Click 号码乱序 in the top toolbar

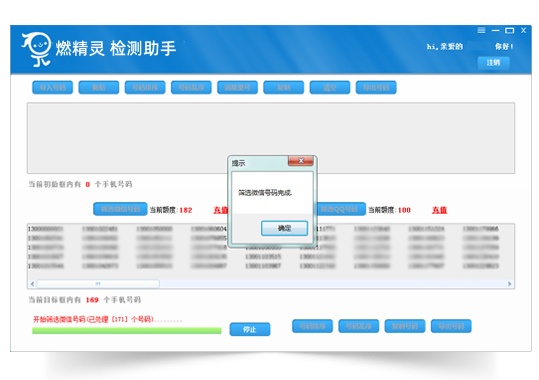point(191,87)
